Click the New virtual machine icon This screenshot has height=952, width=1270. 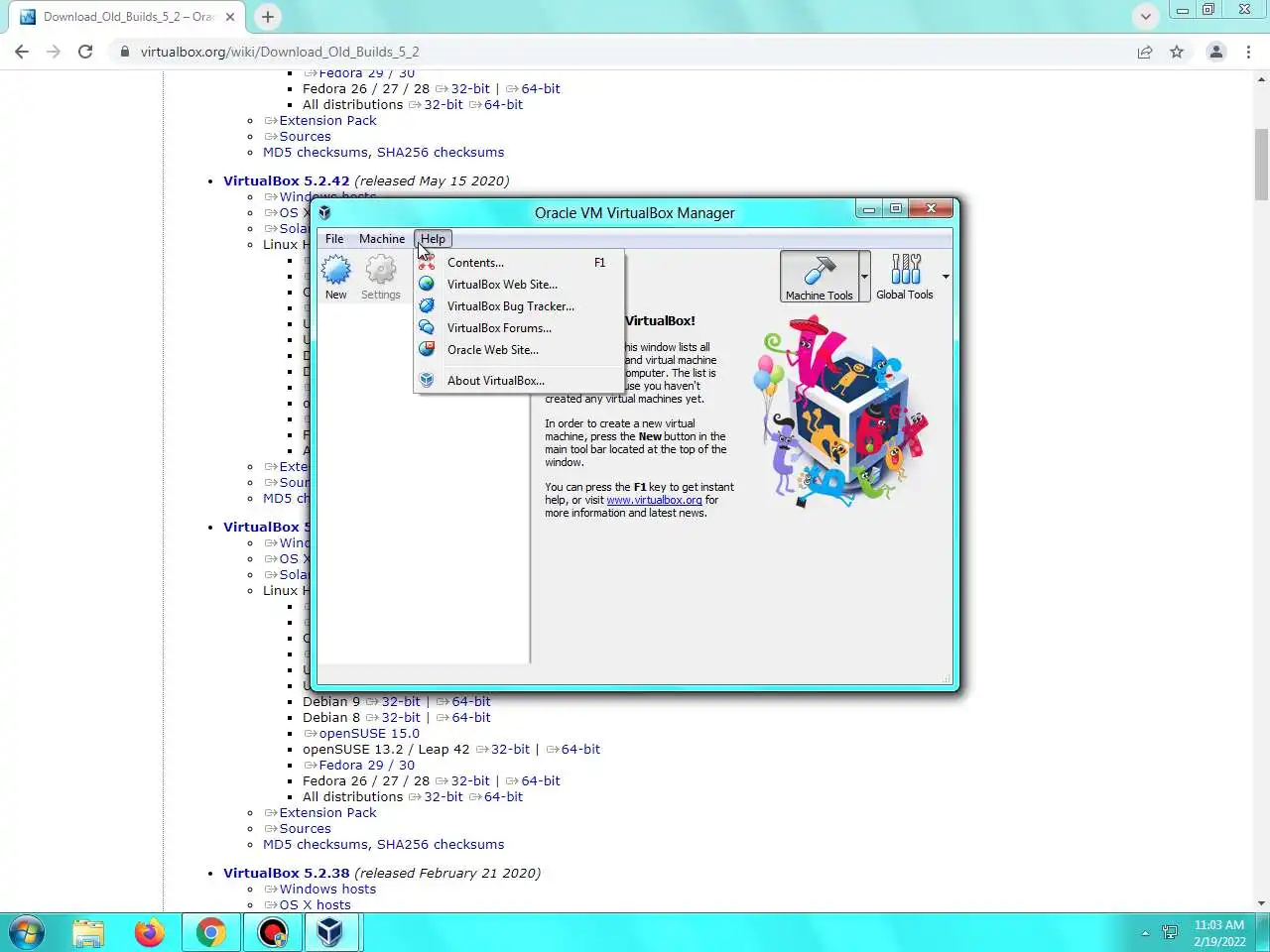click(x=336, y=270)
